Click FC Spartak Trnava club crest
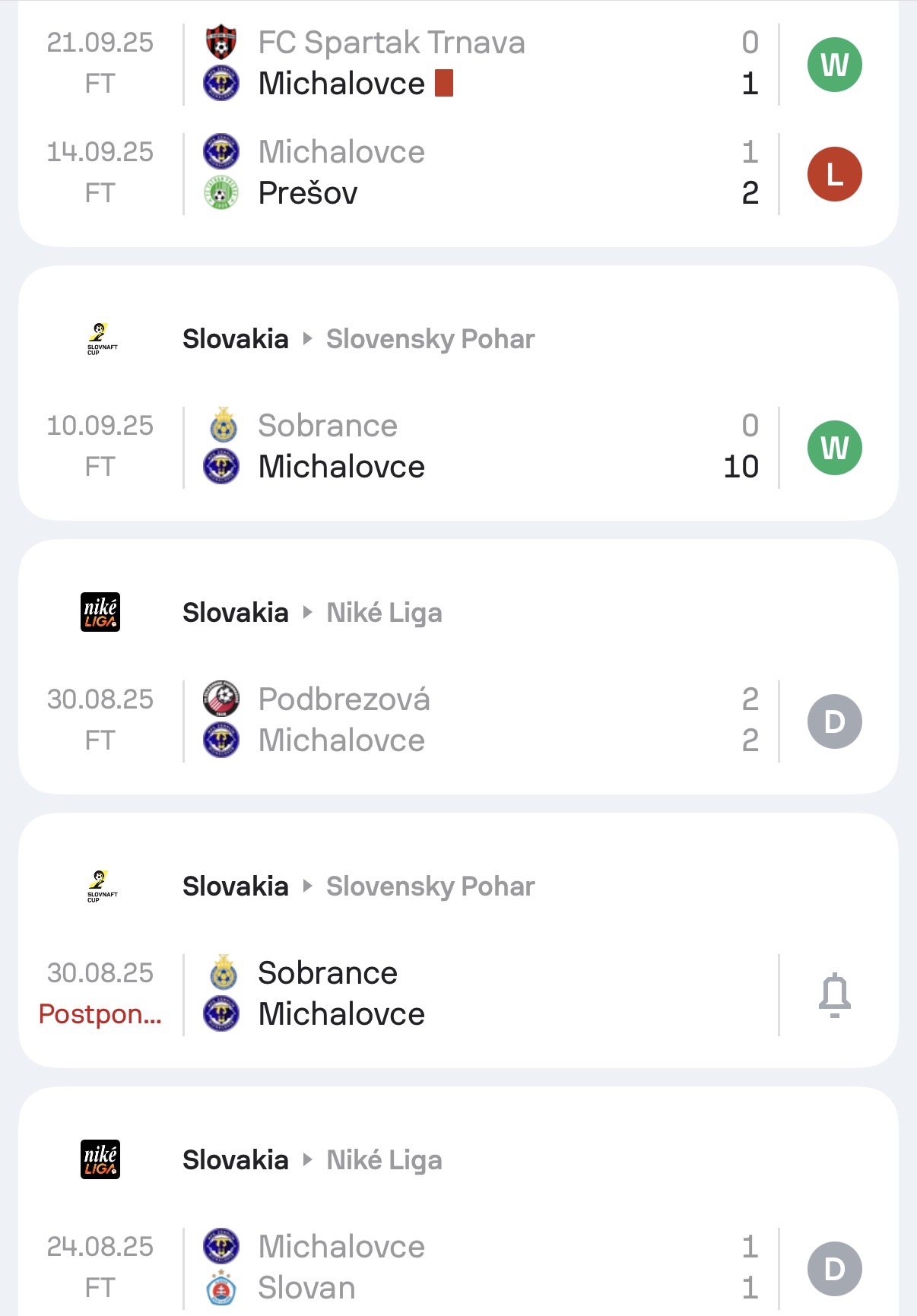Viewport: 917px width, 1316px height. tap(221, 43)
